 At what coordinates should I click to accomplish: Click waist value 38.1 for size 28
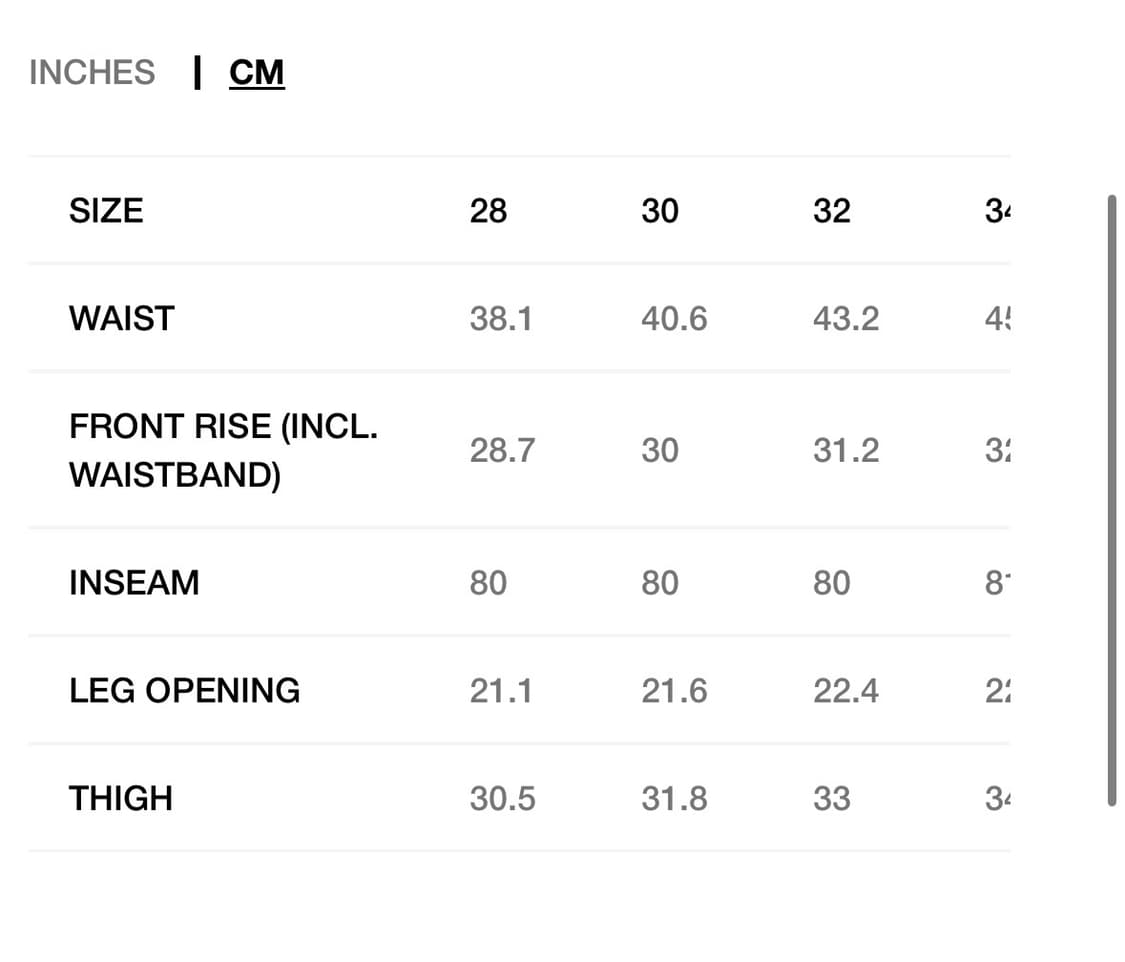(x=501, y=319)
